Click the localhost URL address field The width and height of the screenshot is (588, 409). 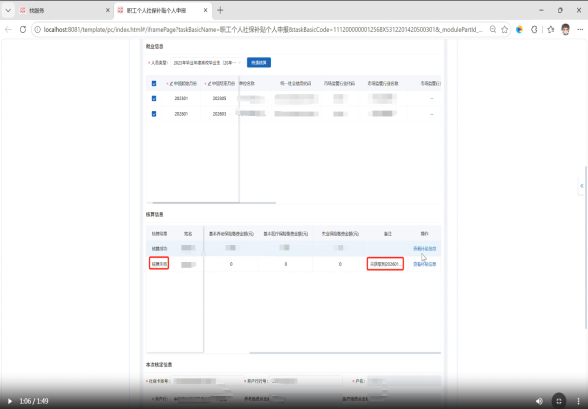click(x=262, y=29)
